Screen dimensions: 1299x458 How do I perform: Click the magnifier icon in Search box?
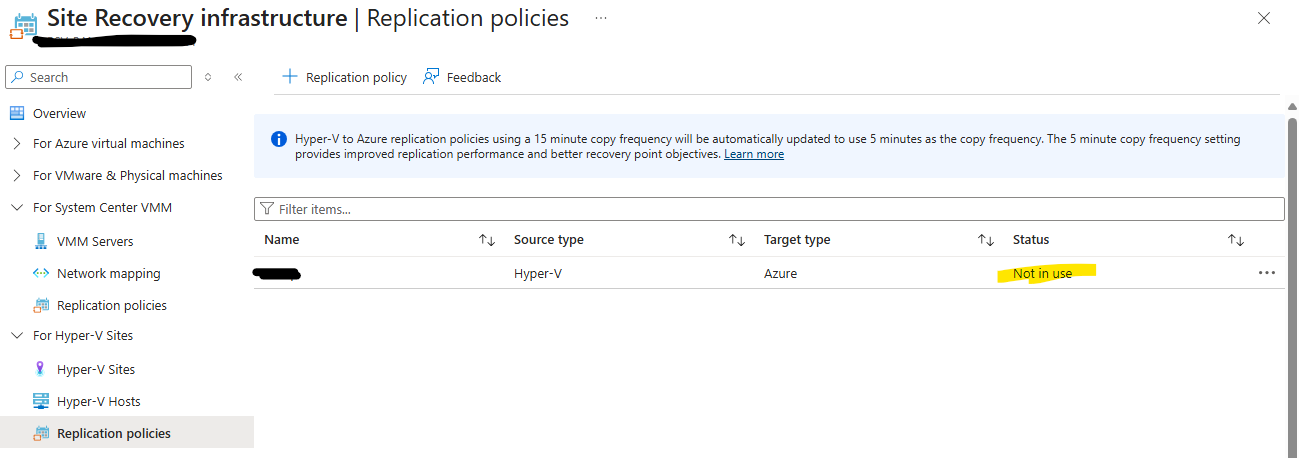(x=19, y=77)
